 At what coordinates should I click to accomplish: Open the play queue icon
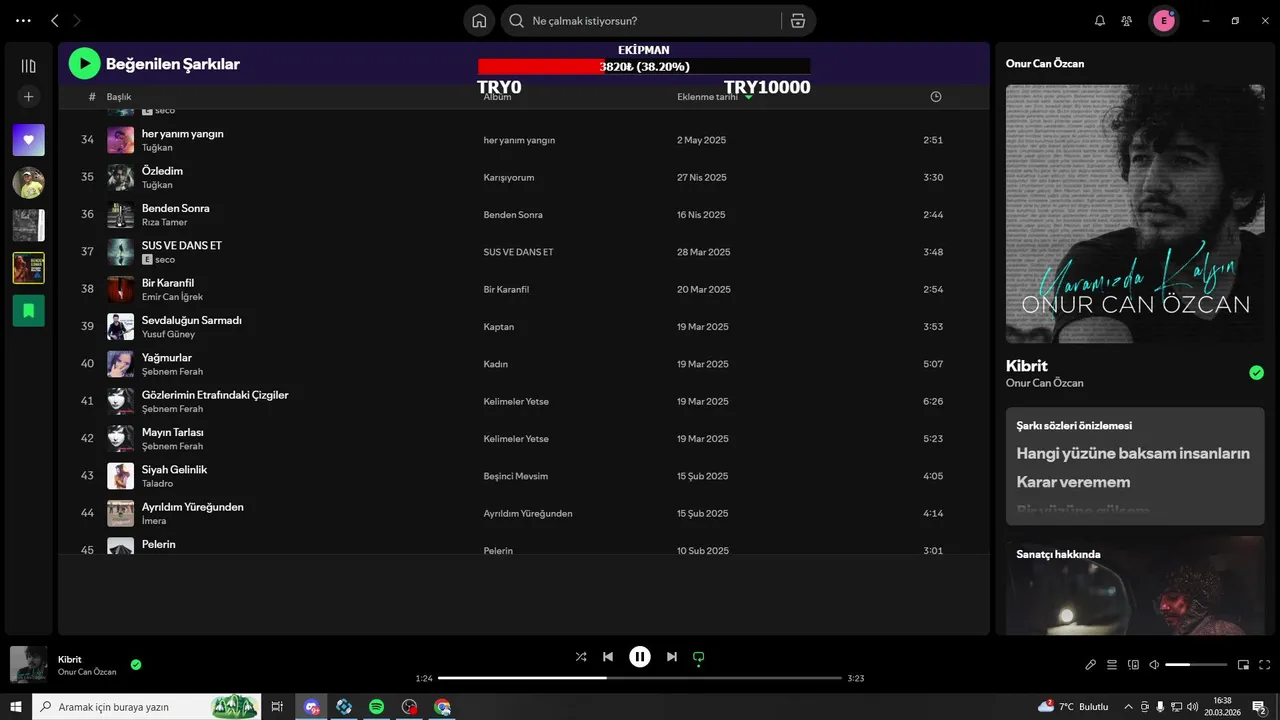point(1112,664)
